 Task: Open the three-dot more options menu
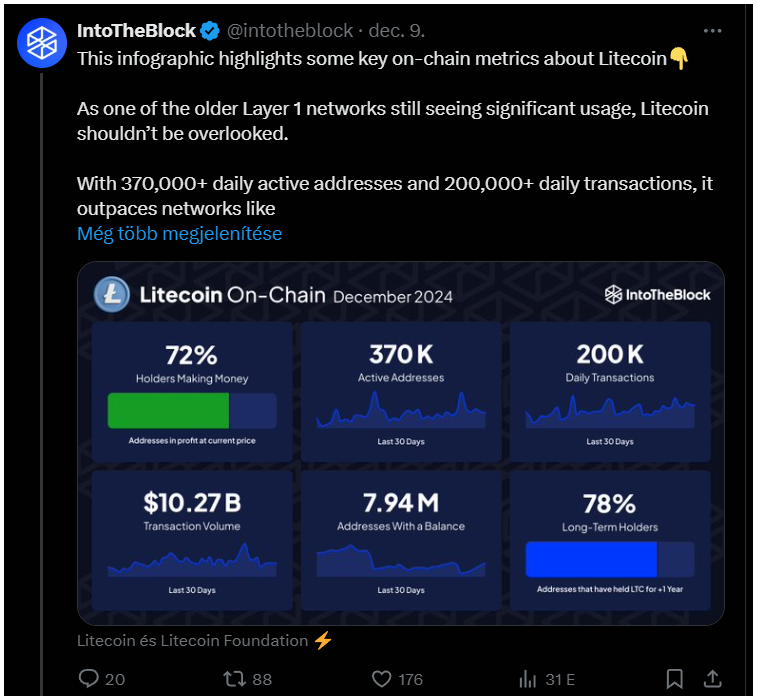point(712,31)
